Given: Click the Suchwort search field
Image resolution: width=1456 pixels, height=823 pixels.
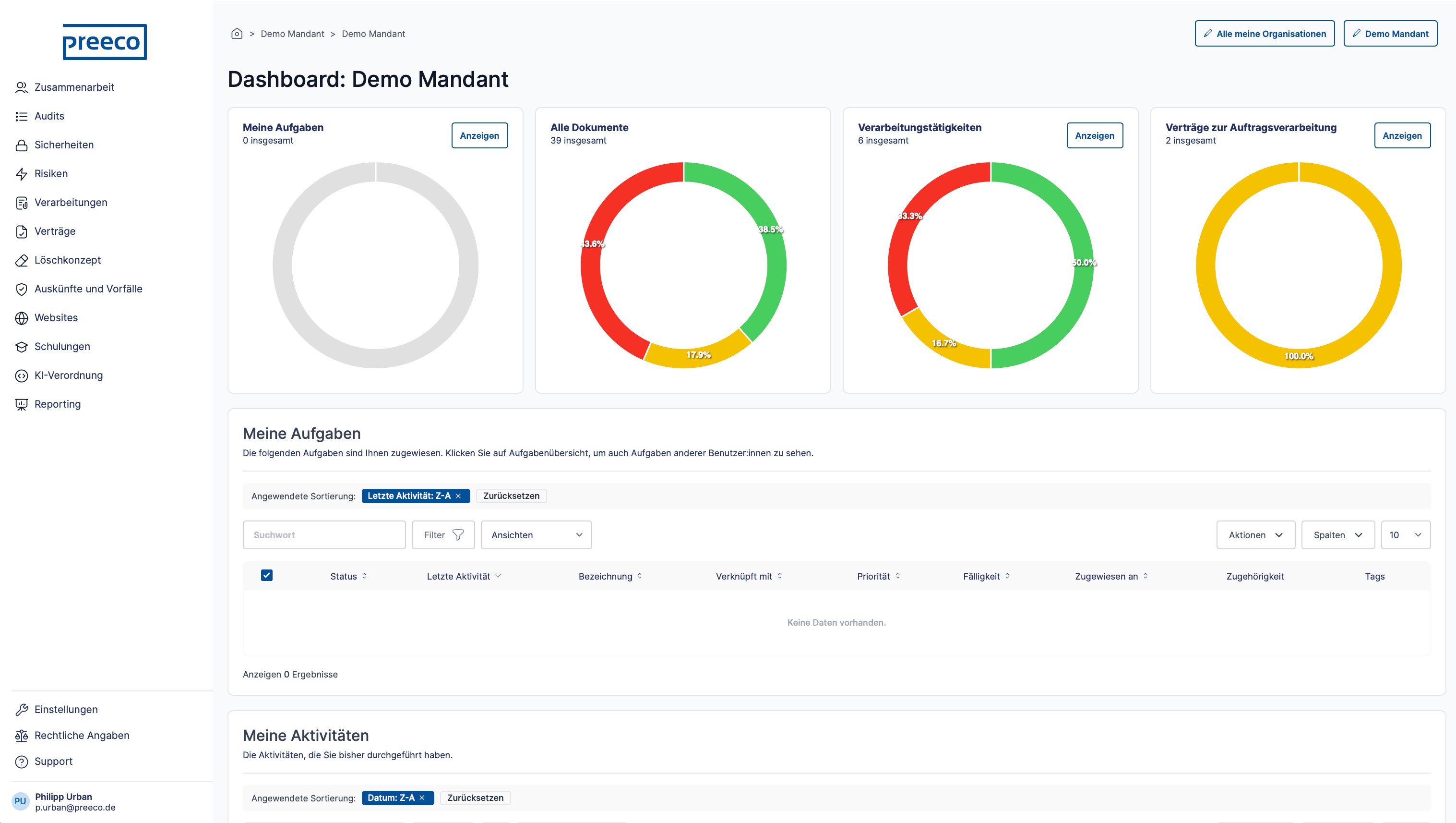Looking at the screenshot, I should [324, 534].
